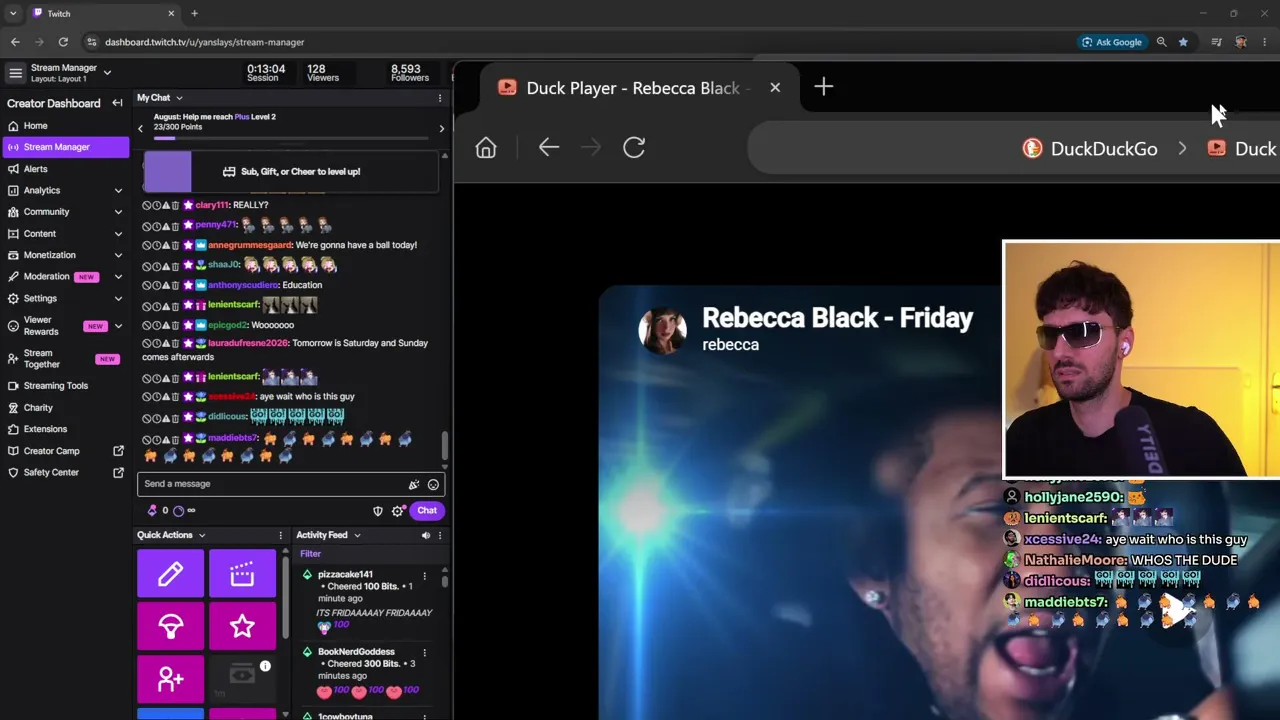This screenshot has height=720, width=1280.
Task: Click the Ask Google button
Action: click(1111, 42)
